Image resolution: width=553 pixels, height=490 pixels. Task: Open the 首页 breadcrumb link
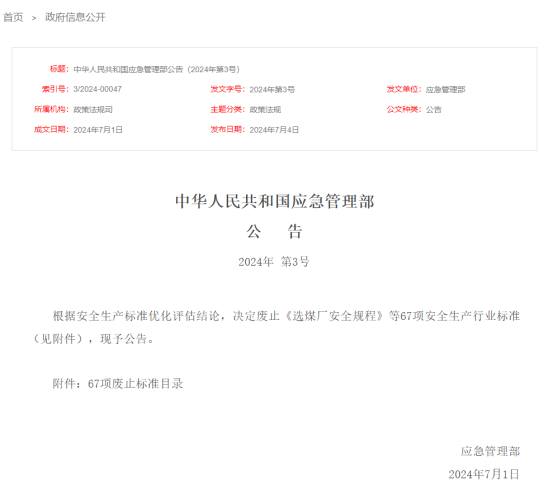13,17
